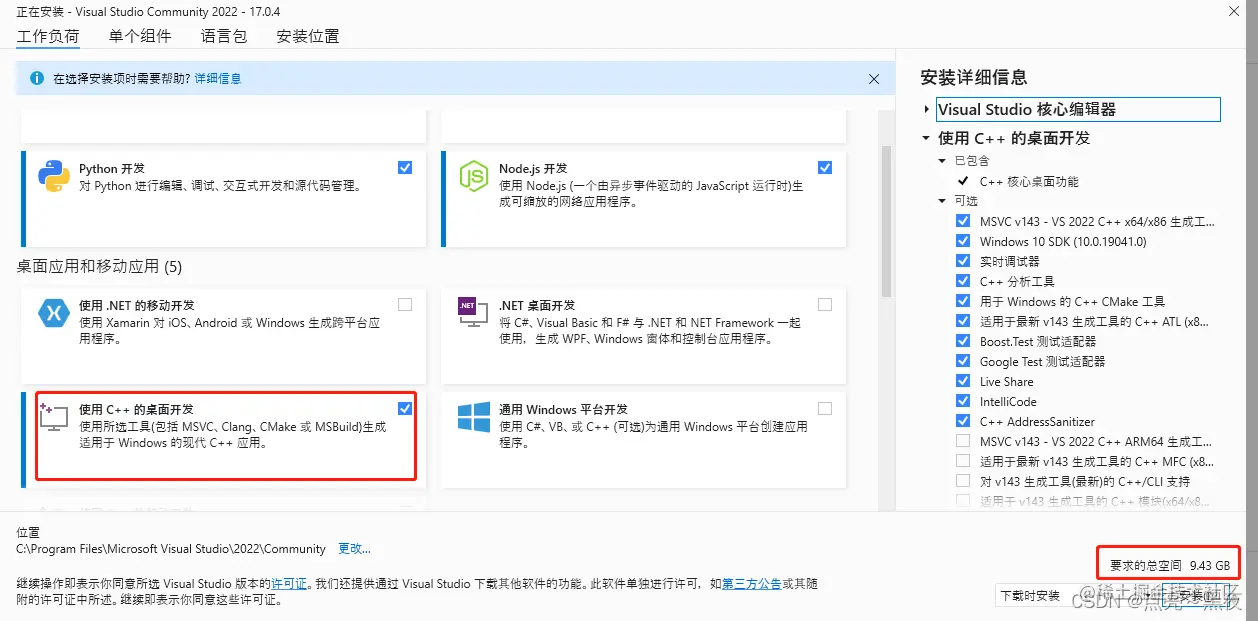
Task: Click the Xamarin .NET mobile development icon
Action: (x=53, y=313)
